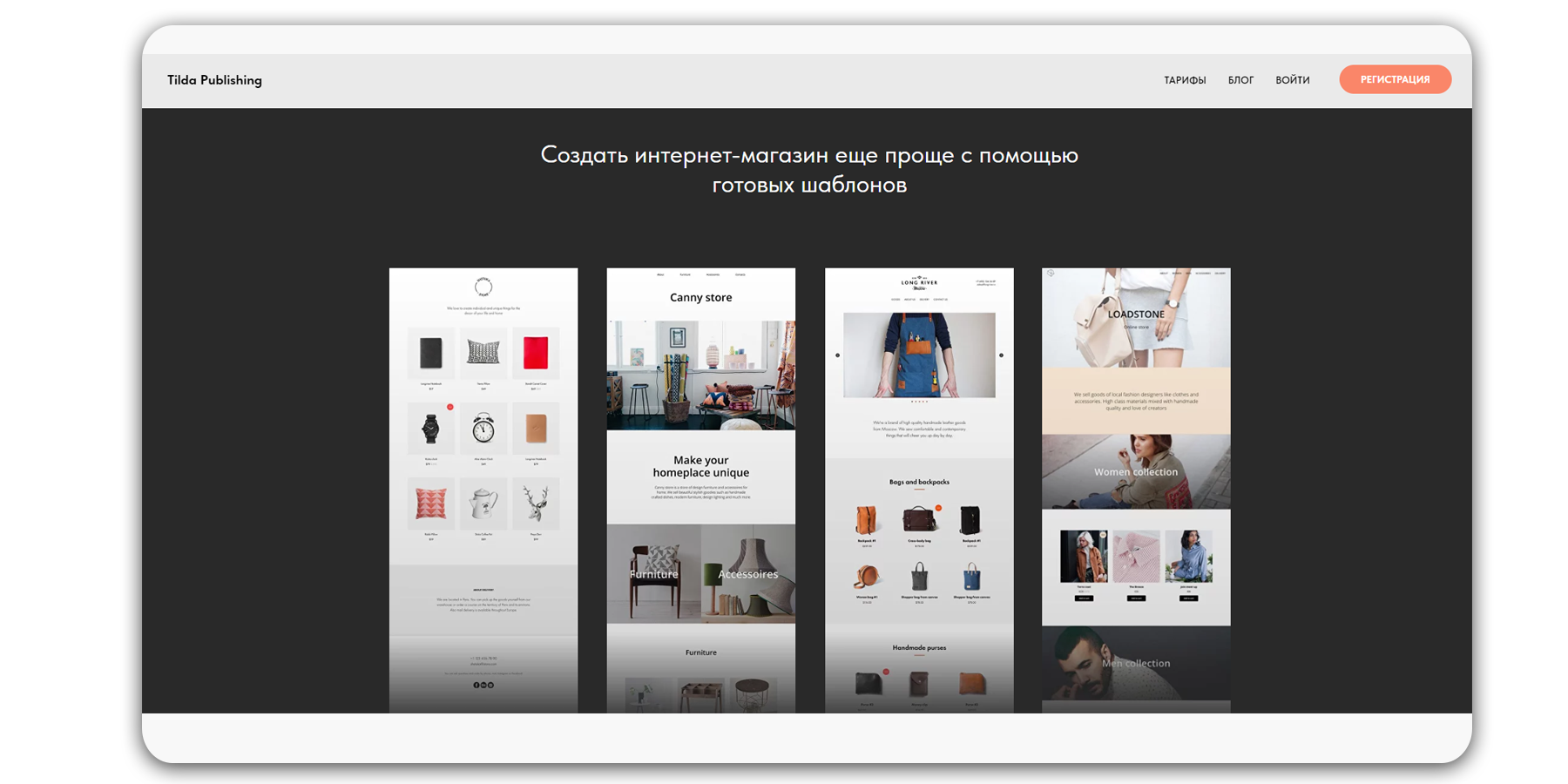
Task: Go to the БЛОГ section
Action: (x=1240, y=80)
